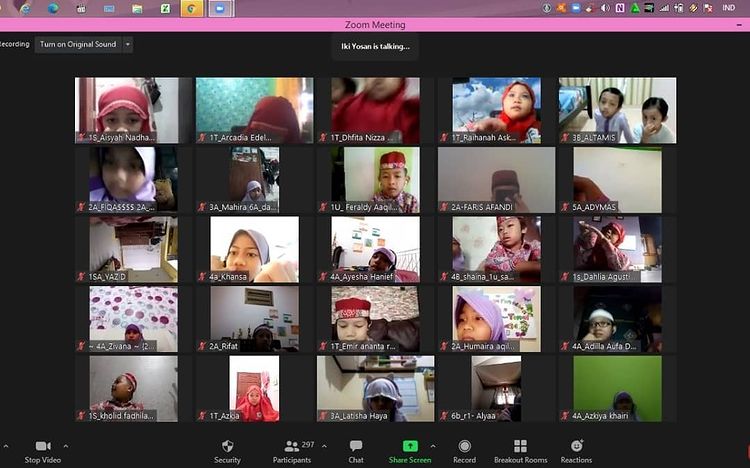Click the 2A_Humaira aqil video tile
The width and height of the screenshot is (750, 468).
point(496,319)
